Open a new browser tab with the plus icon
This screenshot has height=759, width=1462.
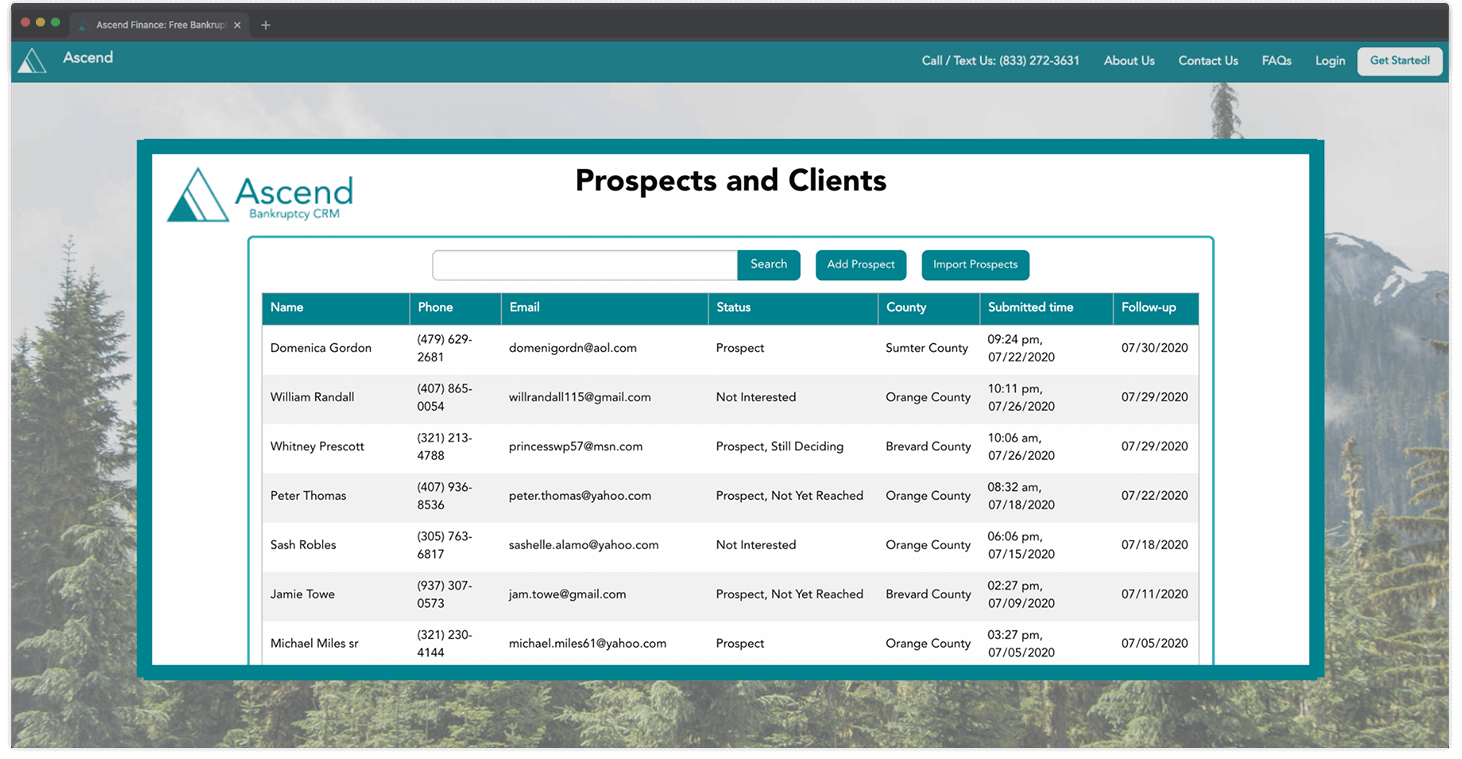pos(265,25)
